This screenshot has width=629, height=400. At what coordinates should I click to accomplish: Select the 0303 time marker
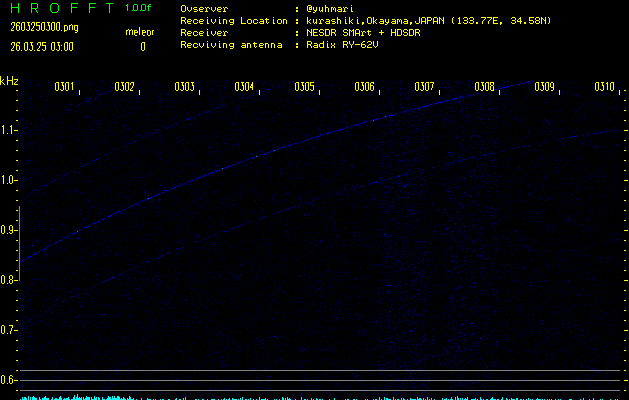[x=184, y=87]
